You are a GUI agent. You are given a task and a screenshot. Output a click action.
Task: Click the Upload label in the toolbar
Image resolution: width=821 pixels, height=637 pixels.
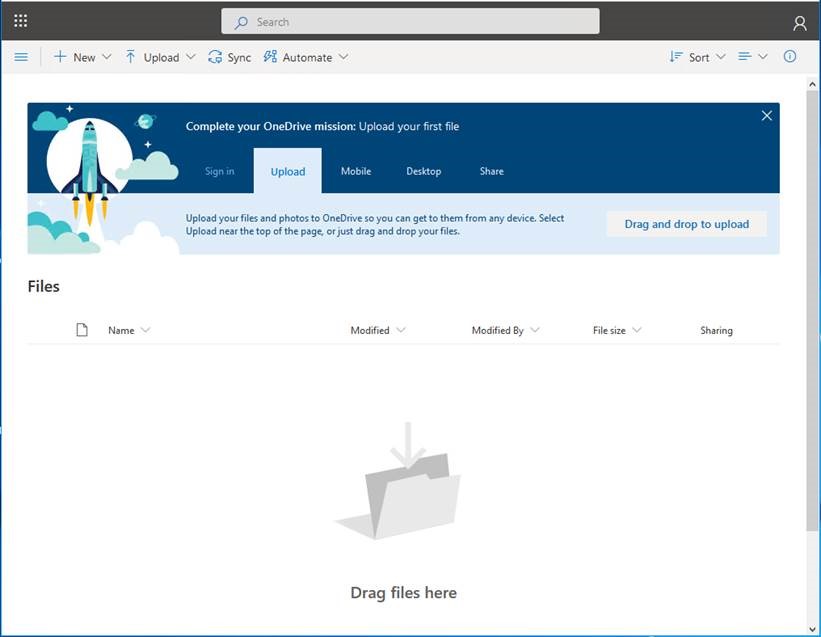click(x=161, y=58)
